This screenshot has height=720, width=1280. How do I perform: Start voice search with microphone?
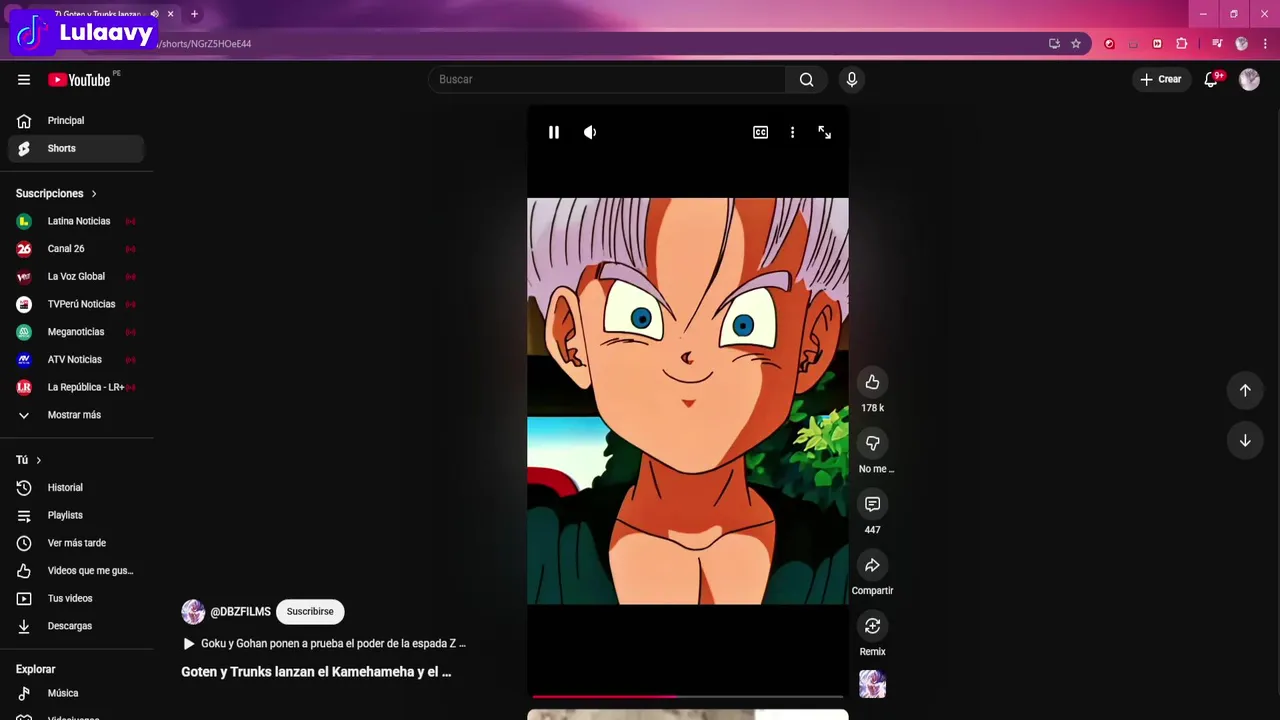851,79
